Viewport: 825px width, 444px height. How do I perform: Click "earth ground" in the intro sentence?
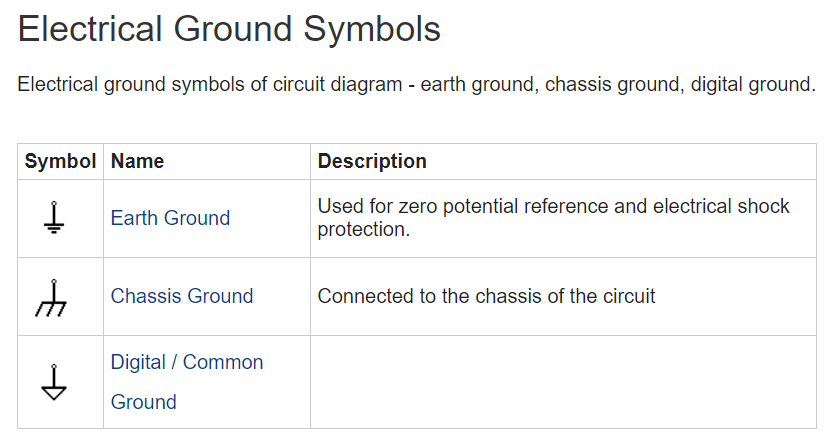[476, 84]
